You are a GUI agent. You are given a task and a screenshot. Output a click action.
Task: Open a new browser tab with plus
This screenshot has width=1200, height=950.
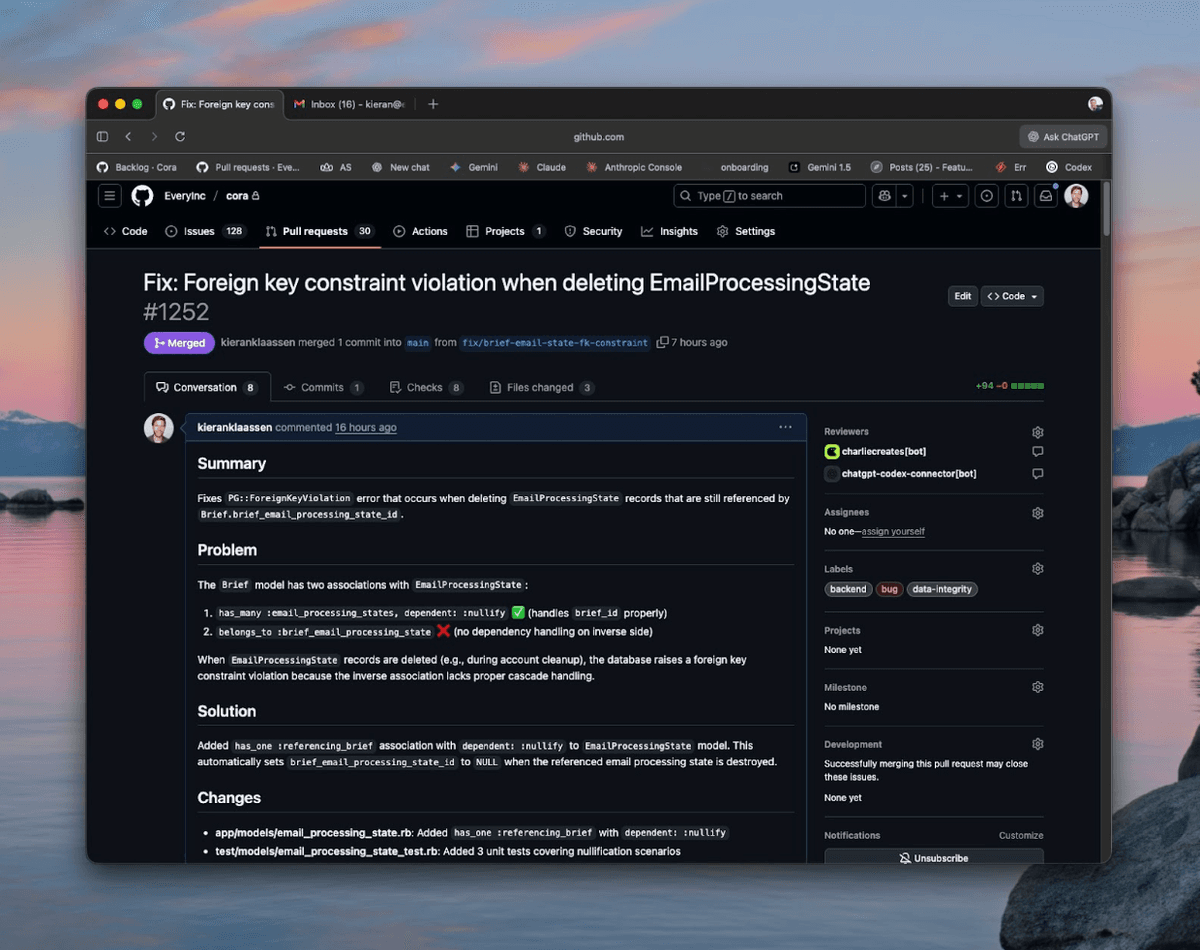[x=433, y=104]
